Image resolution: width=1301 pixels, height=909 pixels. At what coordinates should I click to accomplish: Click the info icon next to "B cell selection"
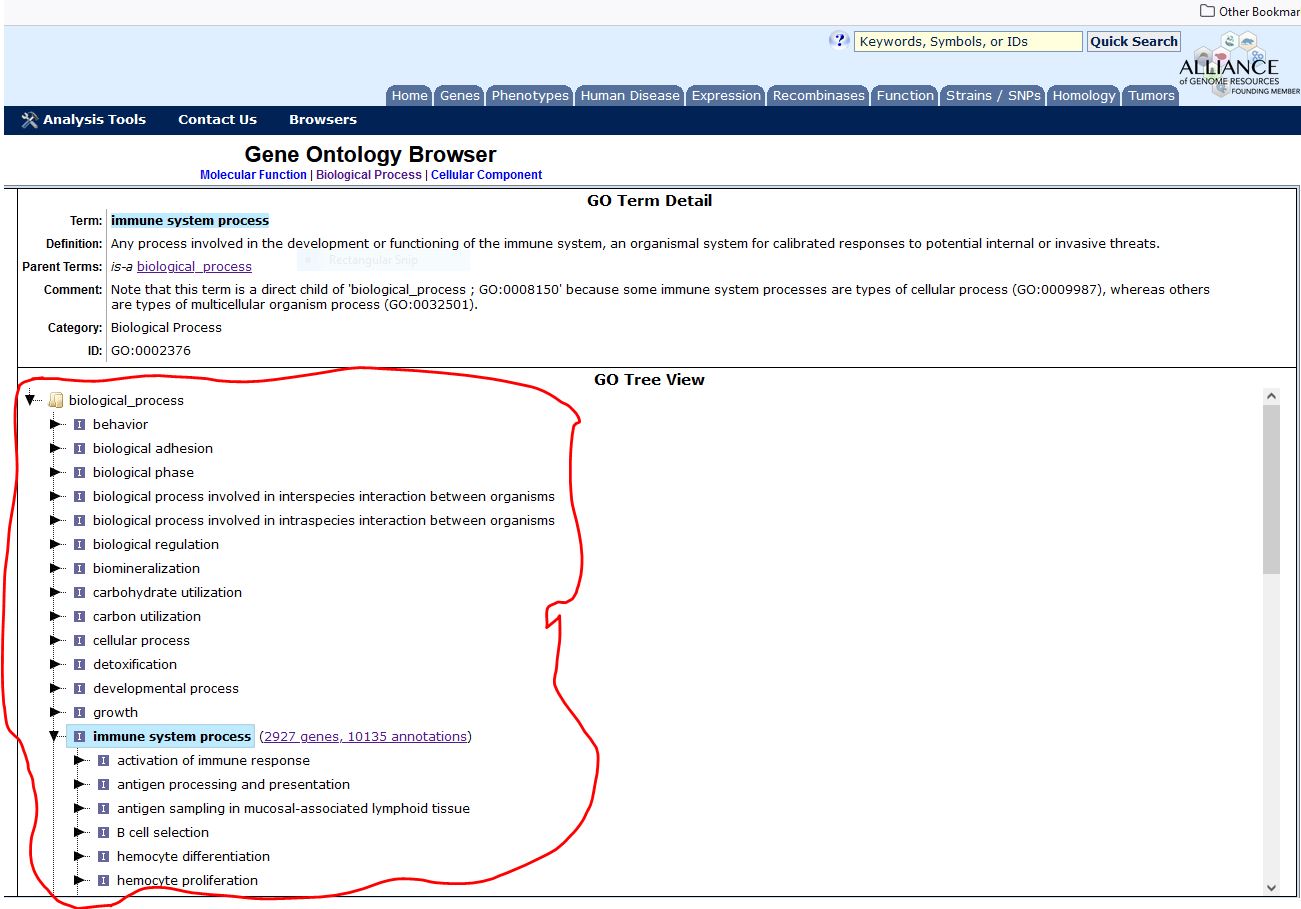[x=103, y=832]
